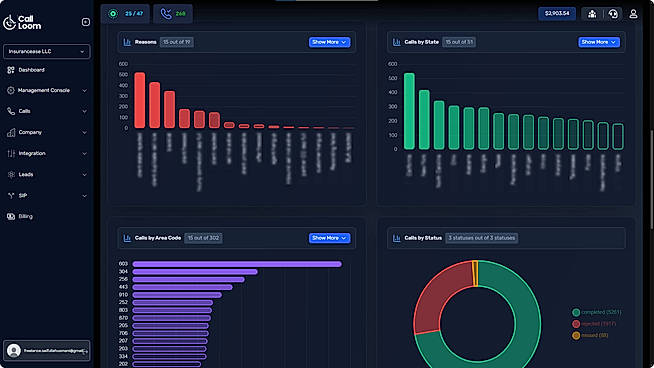Viewport: 654px width, 368px height.
Task: Open Management Console menu
Action: [x=43, y=90]
